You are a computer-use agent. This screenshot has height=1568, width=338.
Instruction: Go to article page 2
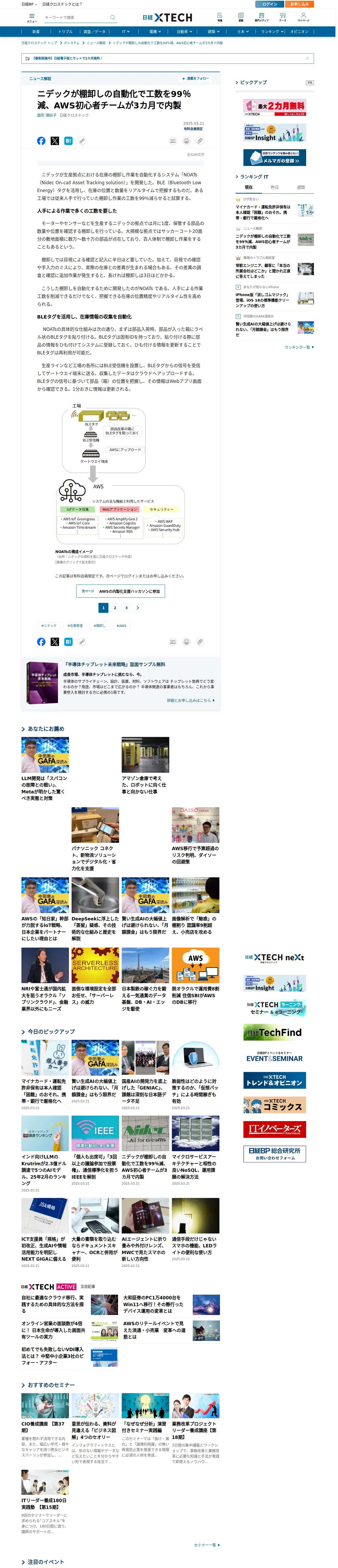[x=115, y=608]
